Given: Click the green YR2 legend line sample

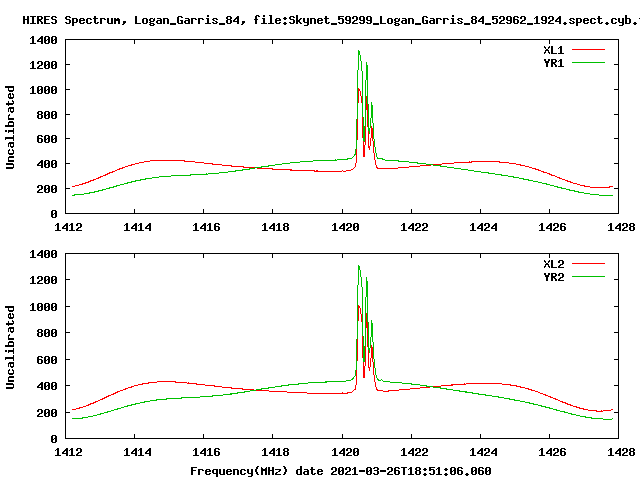Looking at the screenshot, I should 588,277.
